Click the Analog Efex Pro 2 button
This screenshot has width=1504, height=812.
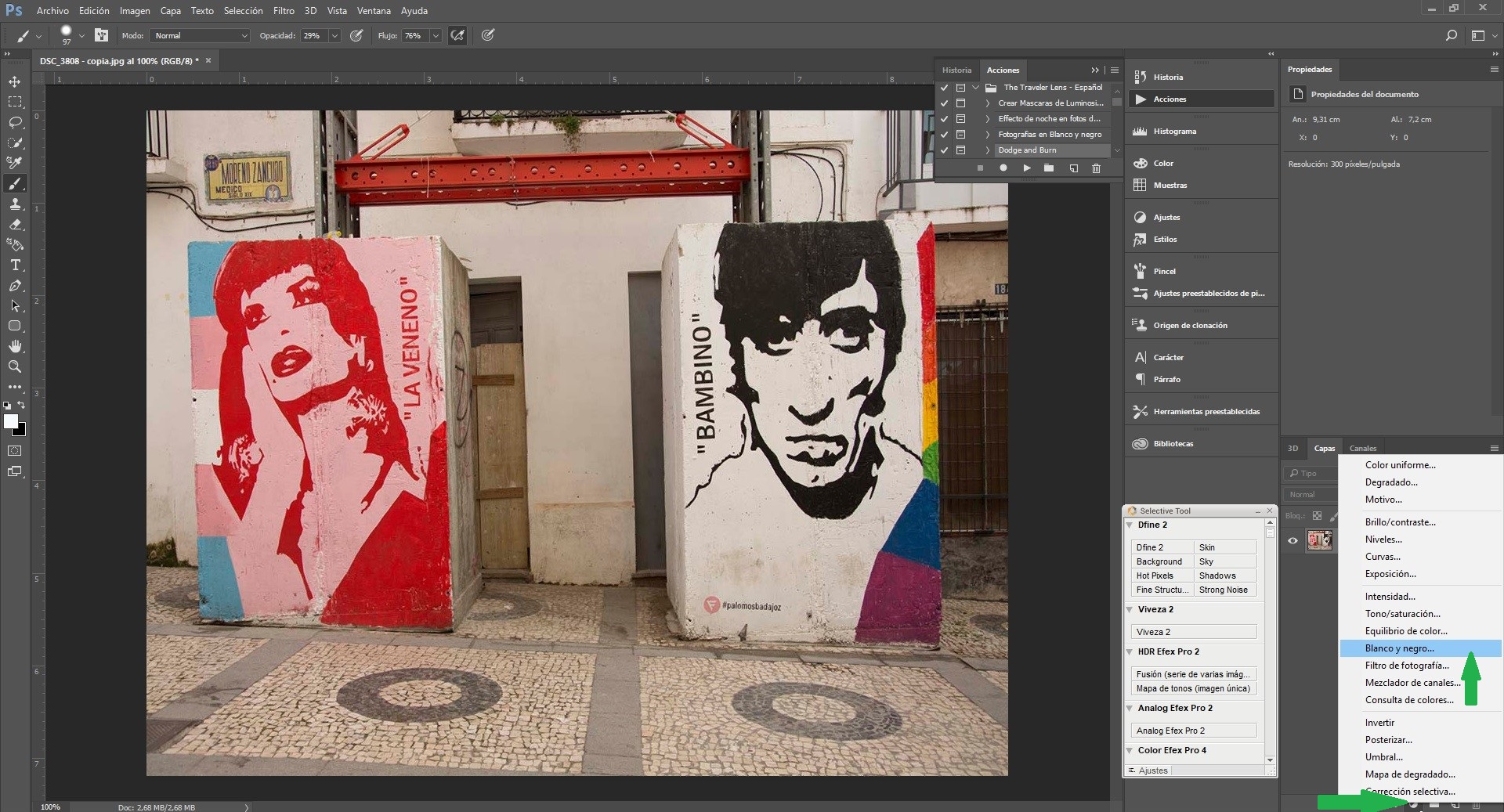(1194, 731)
